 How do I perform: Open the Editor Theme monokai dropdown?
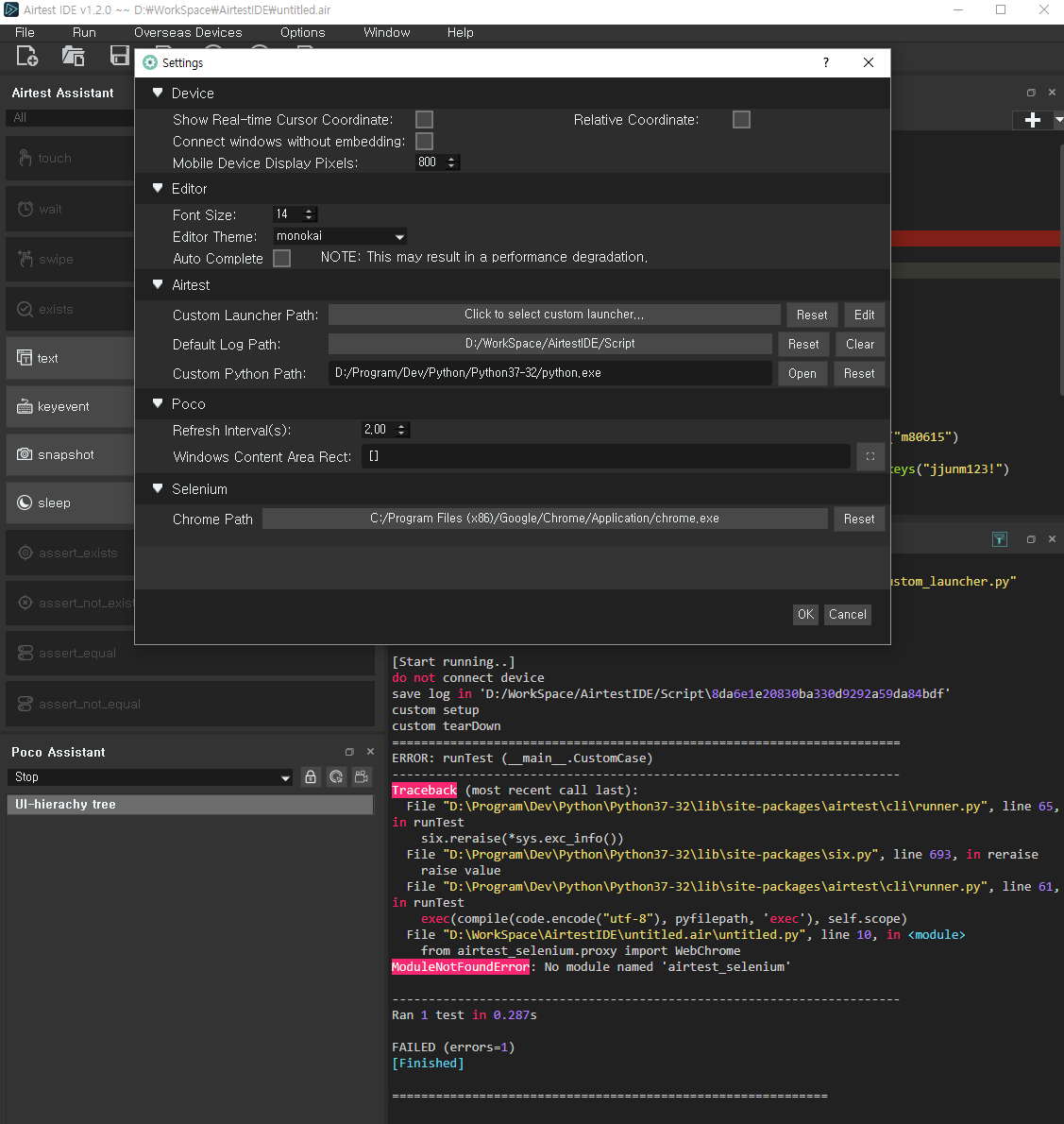(x=340, y=236)
